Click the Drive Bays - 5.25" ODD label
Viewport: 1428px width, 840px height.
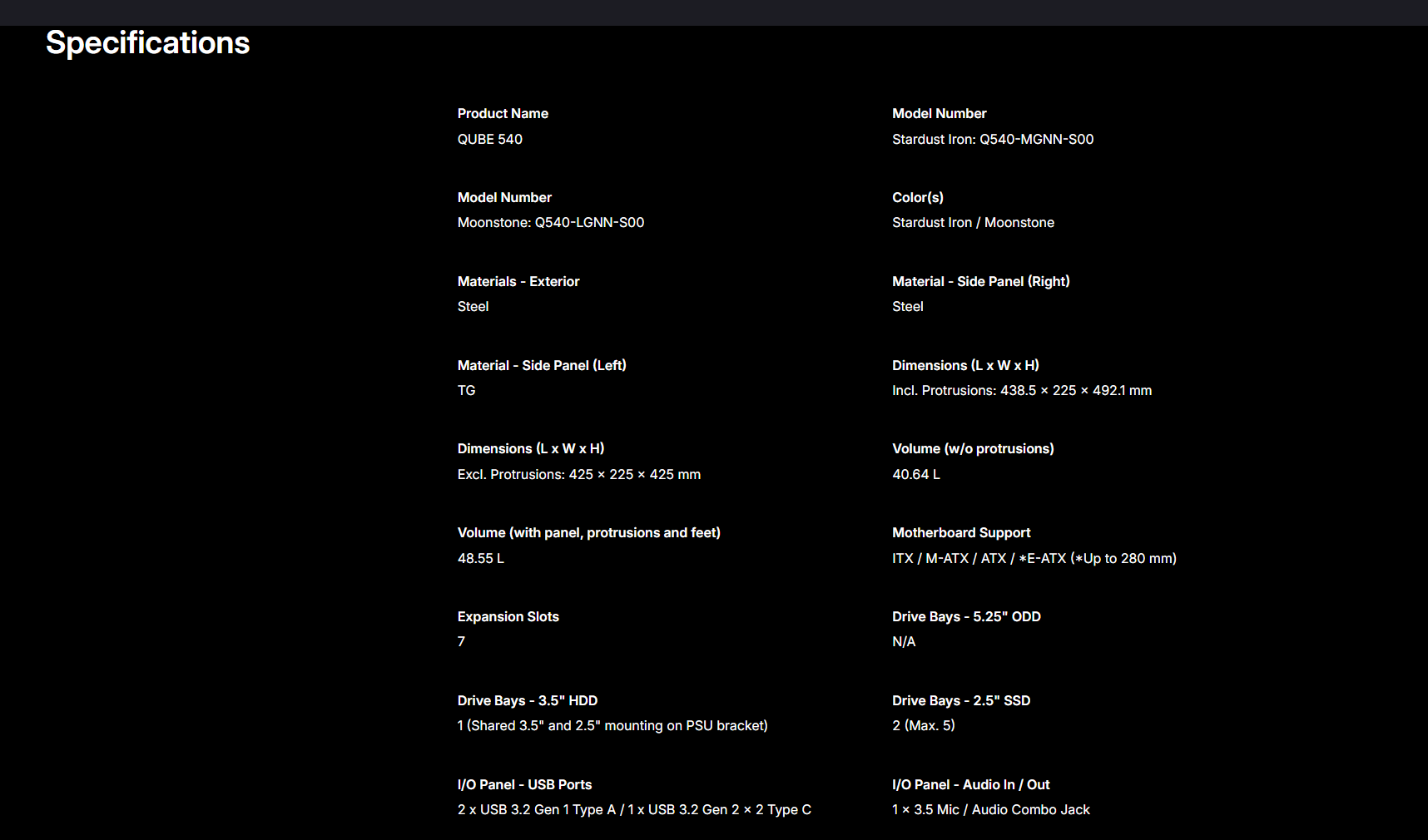pyautogui.click(x=966, y=616)
